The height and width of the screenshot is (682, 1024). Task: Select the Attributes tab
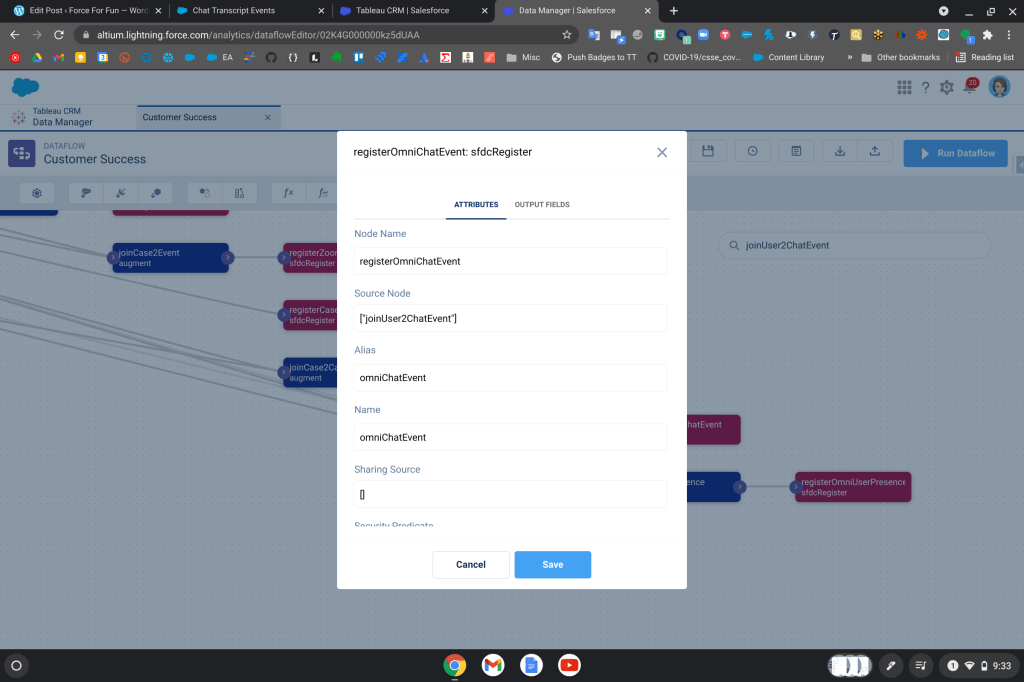[x=476, y=205]
